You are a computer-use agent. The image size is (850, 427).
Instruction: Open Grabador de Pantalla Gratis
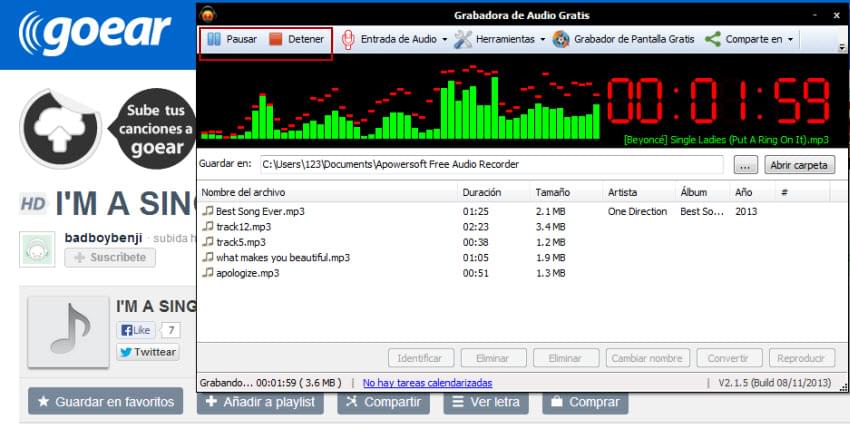click(x=623, y=39)
